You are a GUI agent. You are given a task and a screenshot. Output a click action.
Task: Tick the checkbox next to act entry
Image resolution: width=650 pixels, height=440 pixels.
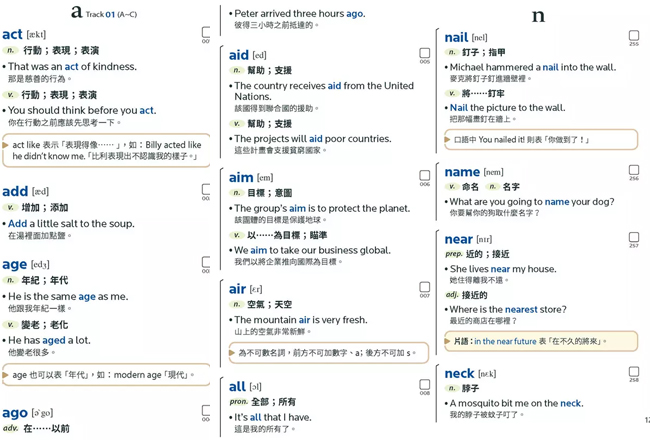tap(206, 32)
